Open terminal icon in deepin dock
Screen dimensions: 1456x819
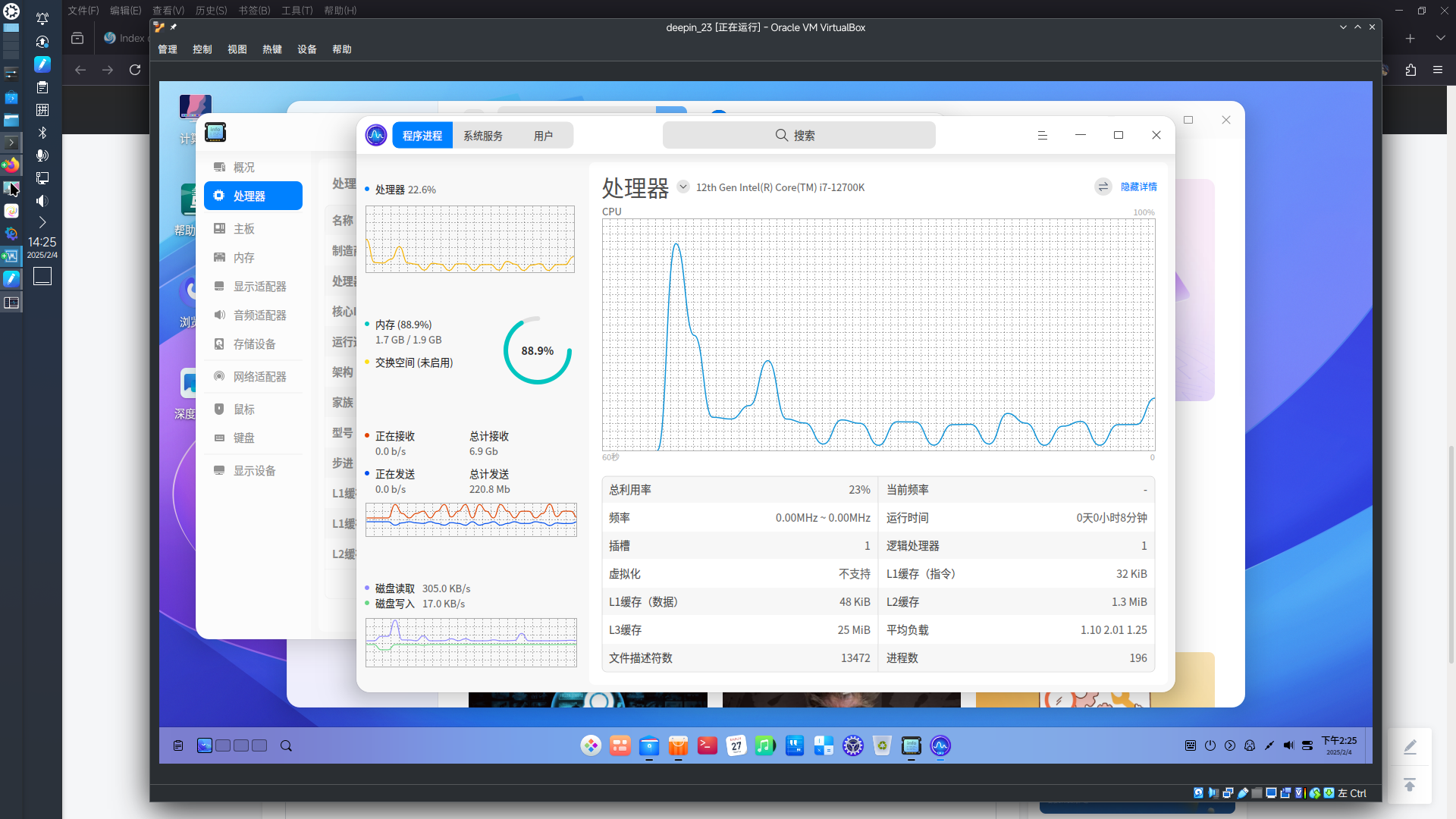[x=708, y=745]
